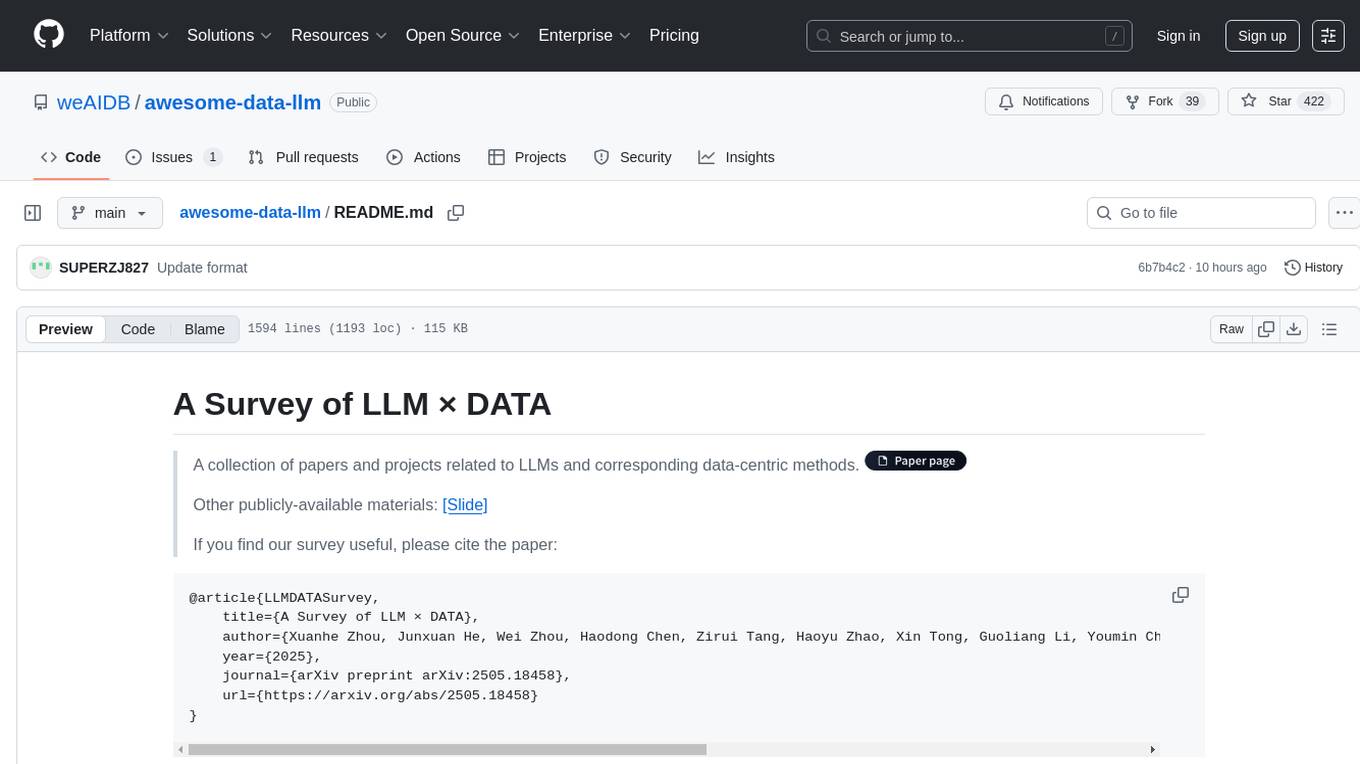Click the Notifications bell button
Image resolution: width=1360 pixels, height=764 pixels.
point(1044,102)
